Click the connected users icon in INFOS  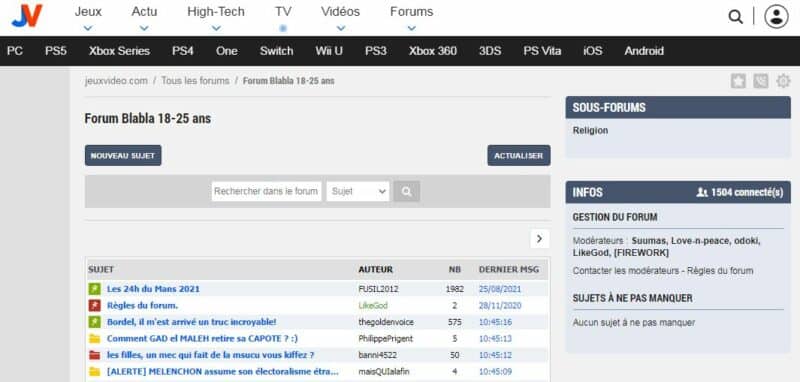[x=702, y=192]
